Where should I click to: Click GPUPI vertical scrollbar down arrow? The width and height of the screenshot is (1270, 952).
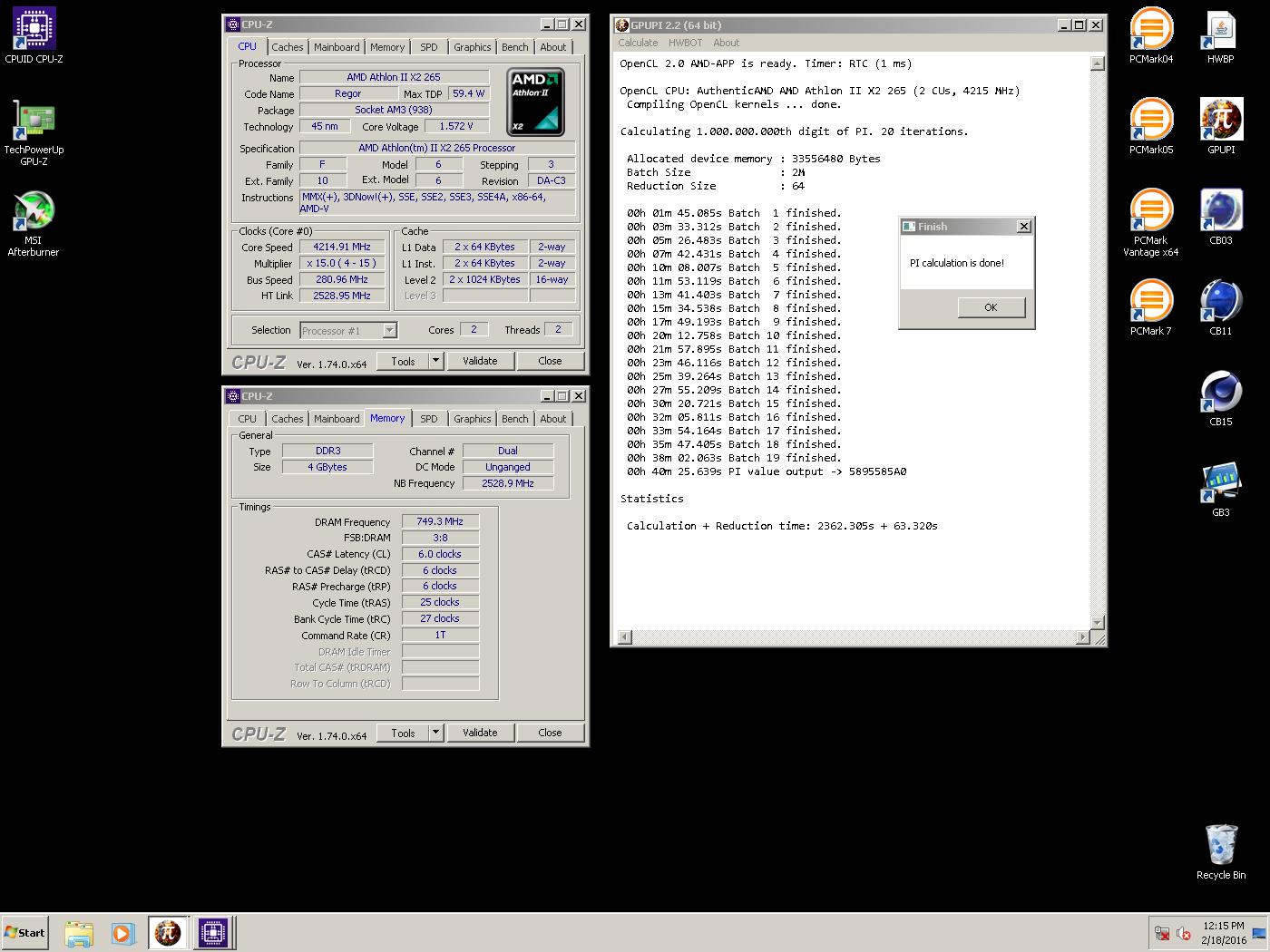(1097, 622)
